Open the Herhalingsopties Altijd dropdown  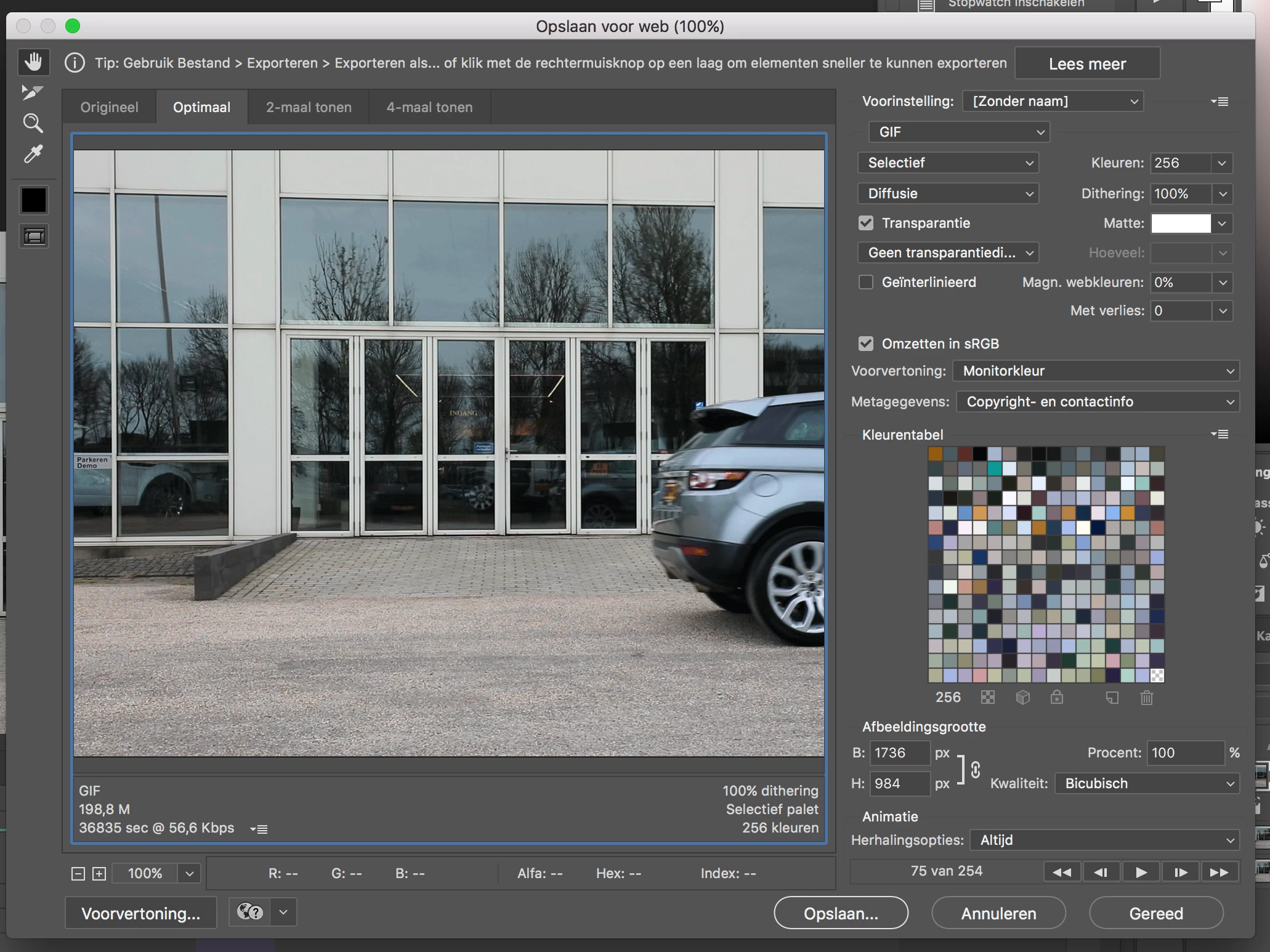click(x=1105, y=840)
